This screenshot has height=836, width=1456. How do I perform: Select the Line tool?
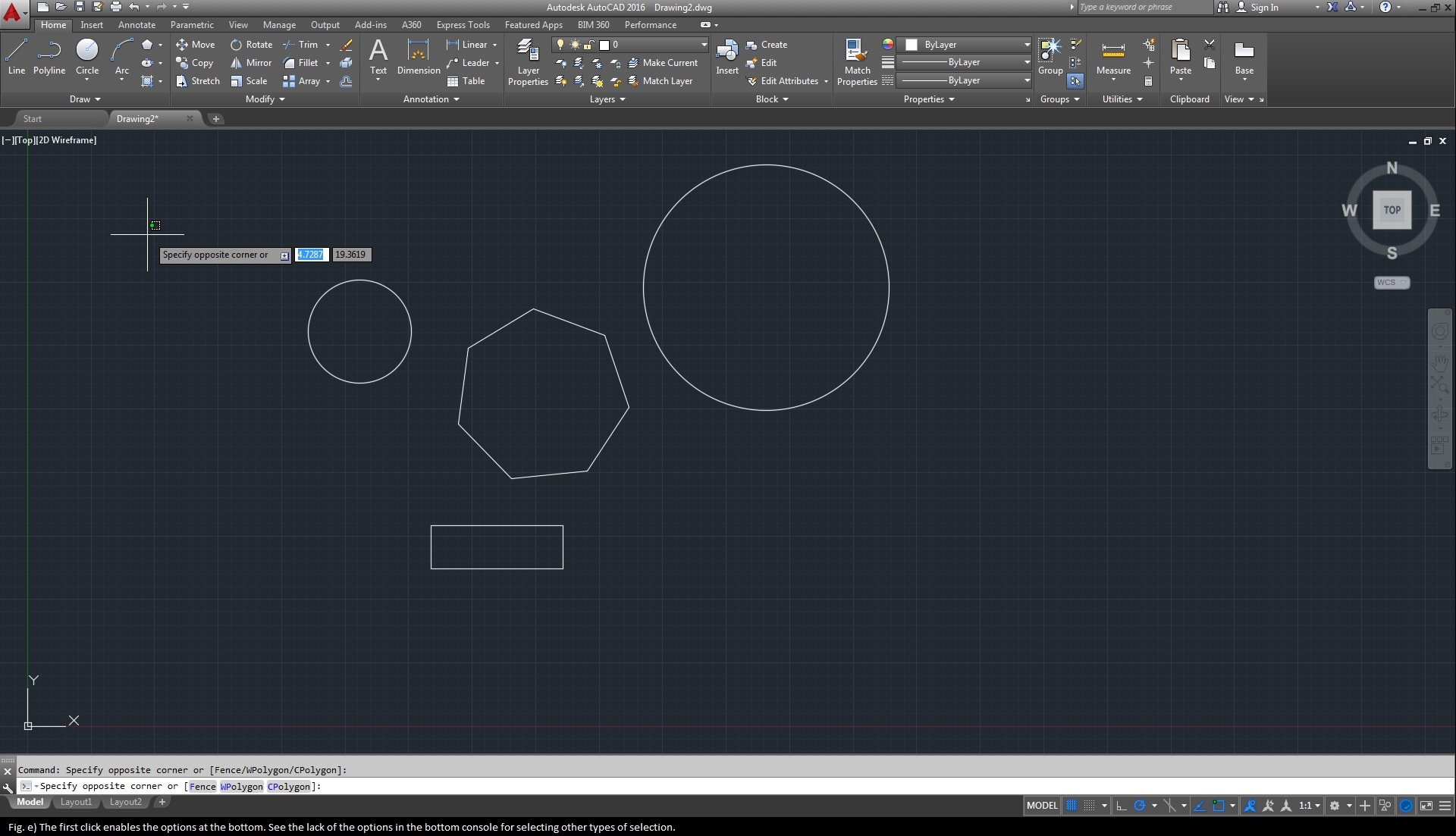tap(16, 51)
